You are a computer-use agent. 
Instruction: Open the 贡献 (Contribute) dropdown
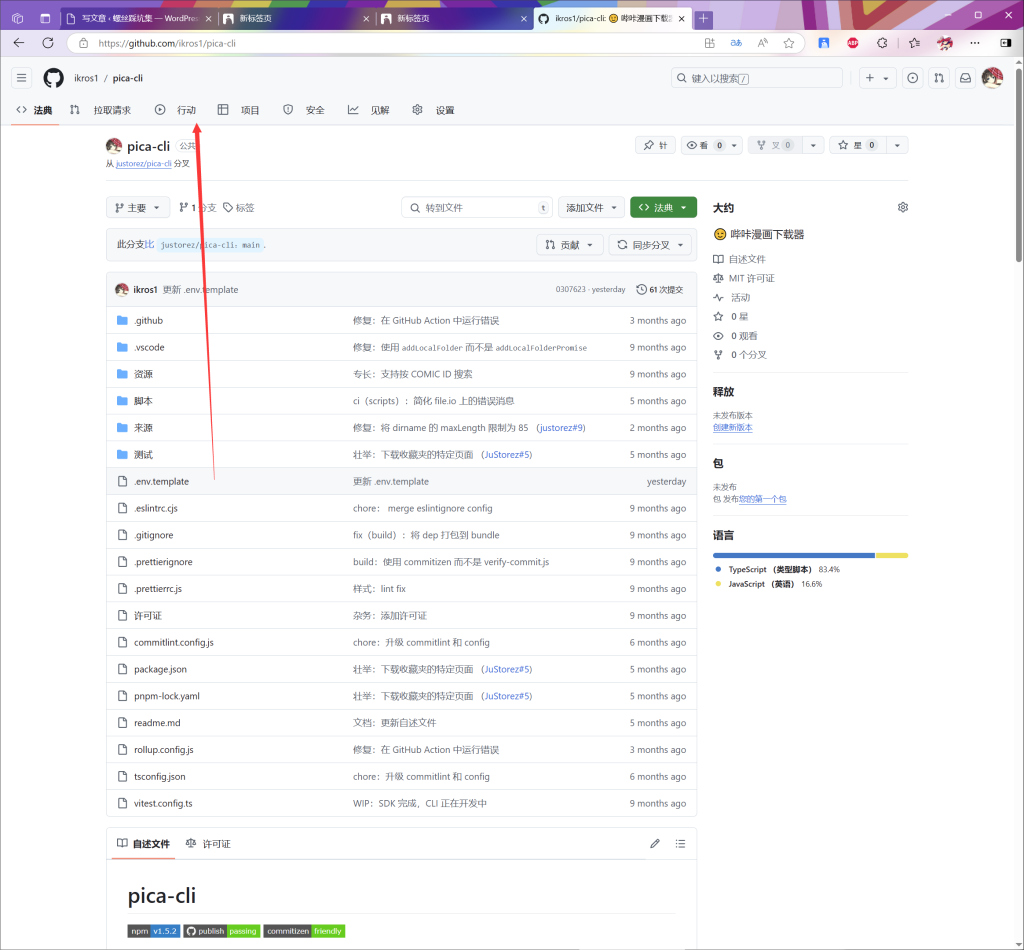click(x=569, y=245)
